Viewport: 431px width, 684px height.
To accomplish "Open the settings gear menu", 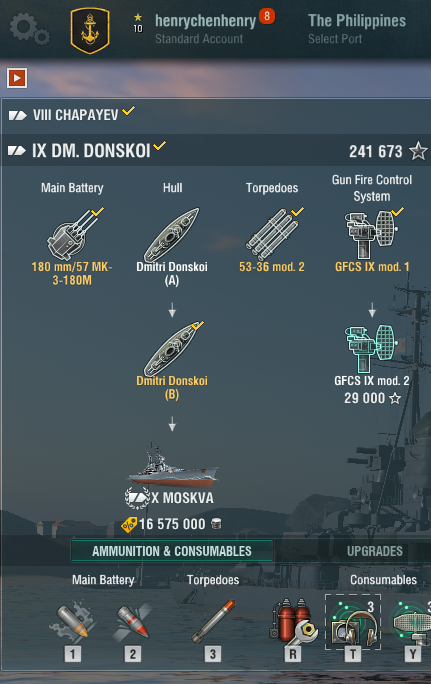I will coord(29,28).
